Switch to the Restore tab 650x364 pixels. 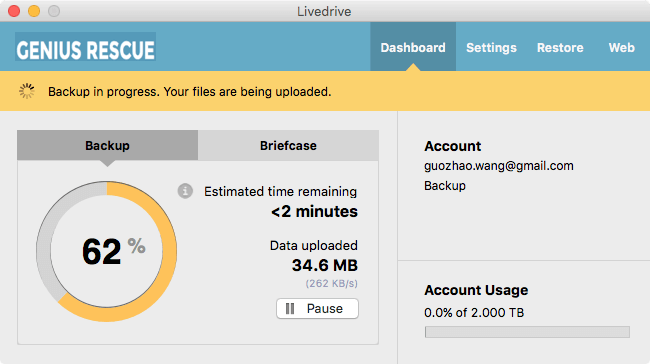point(560,47)
